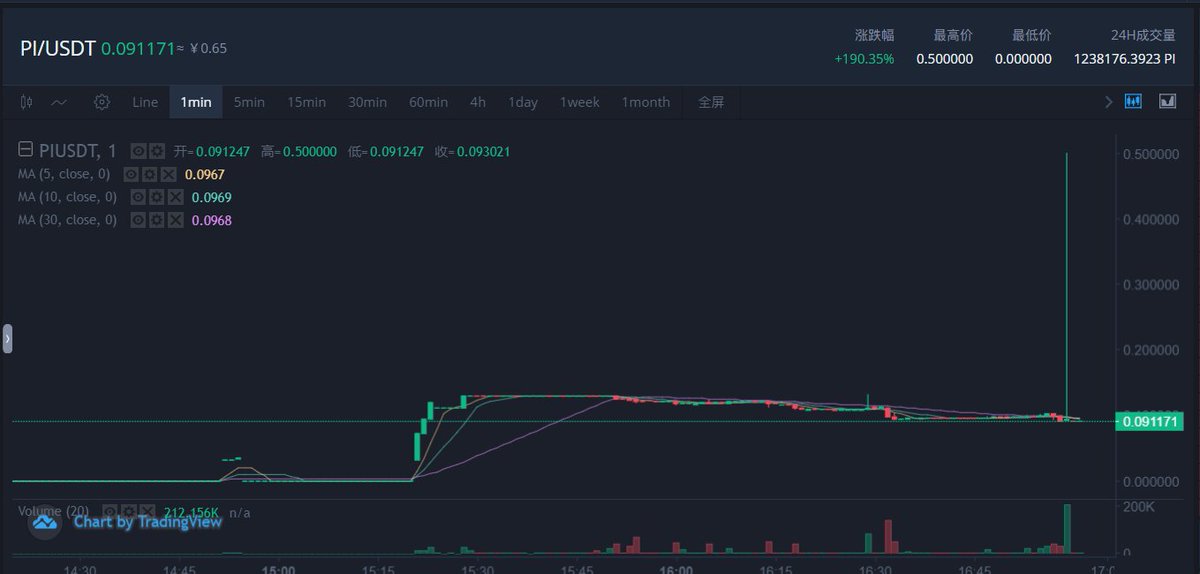This screenshot has width=1200, height=574.
Task: Select the 1min interval tab
Action: (196, 102)
